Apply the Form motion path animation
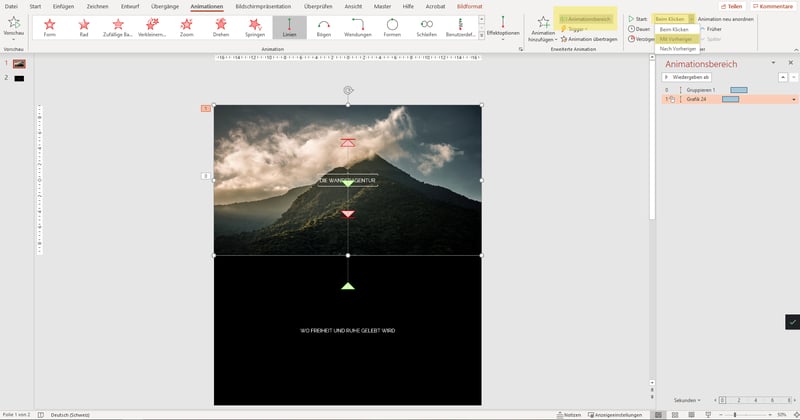This screenshot has height=420, width=800. (49, 27)
